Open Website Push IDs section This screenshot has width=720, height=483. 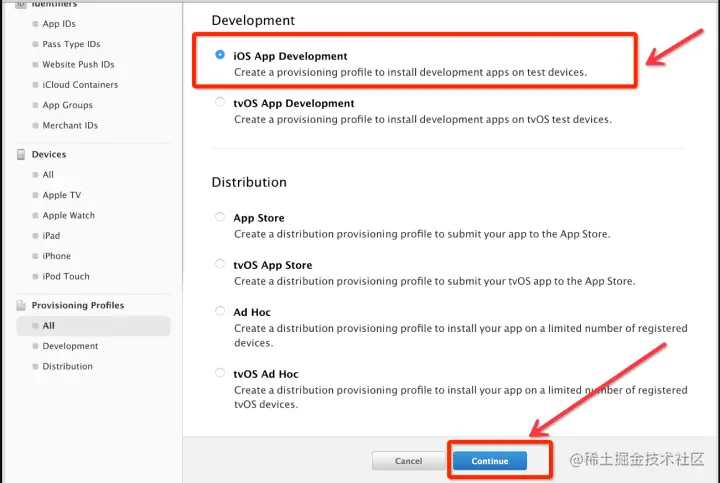[x=78, y=64]
